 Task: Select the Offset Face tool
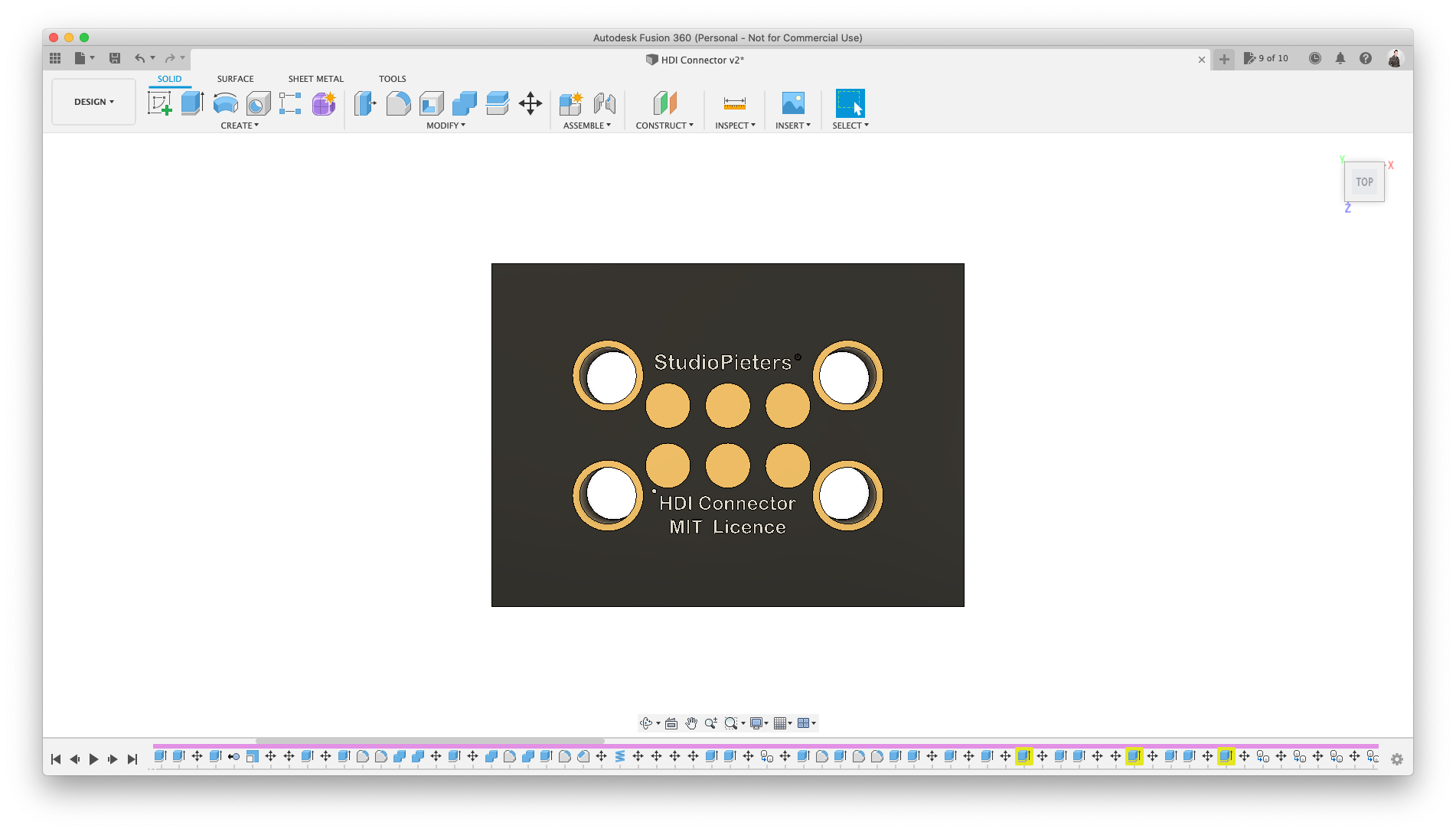pos(497,103)
